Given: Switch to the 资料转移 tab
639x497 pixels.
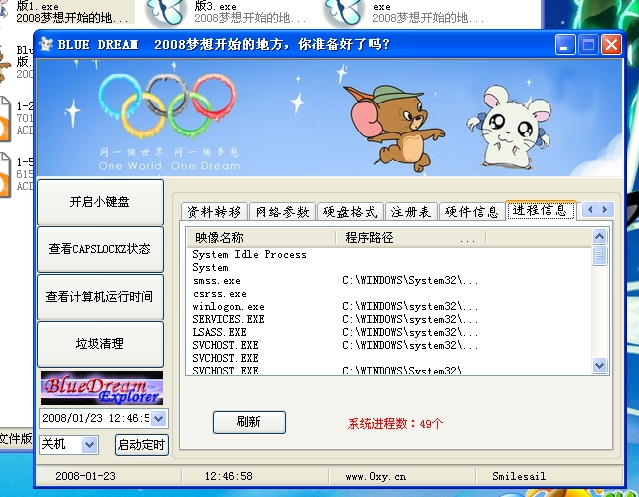Looking at the screenshot, I should tap(214, 211).
